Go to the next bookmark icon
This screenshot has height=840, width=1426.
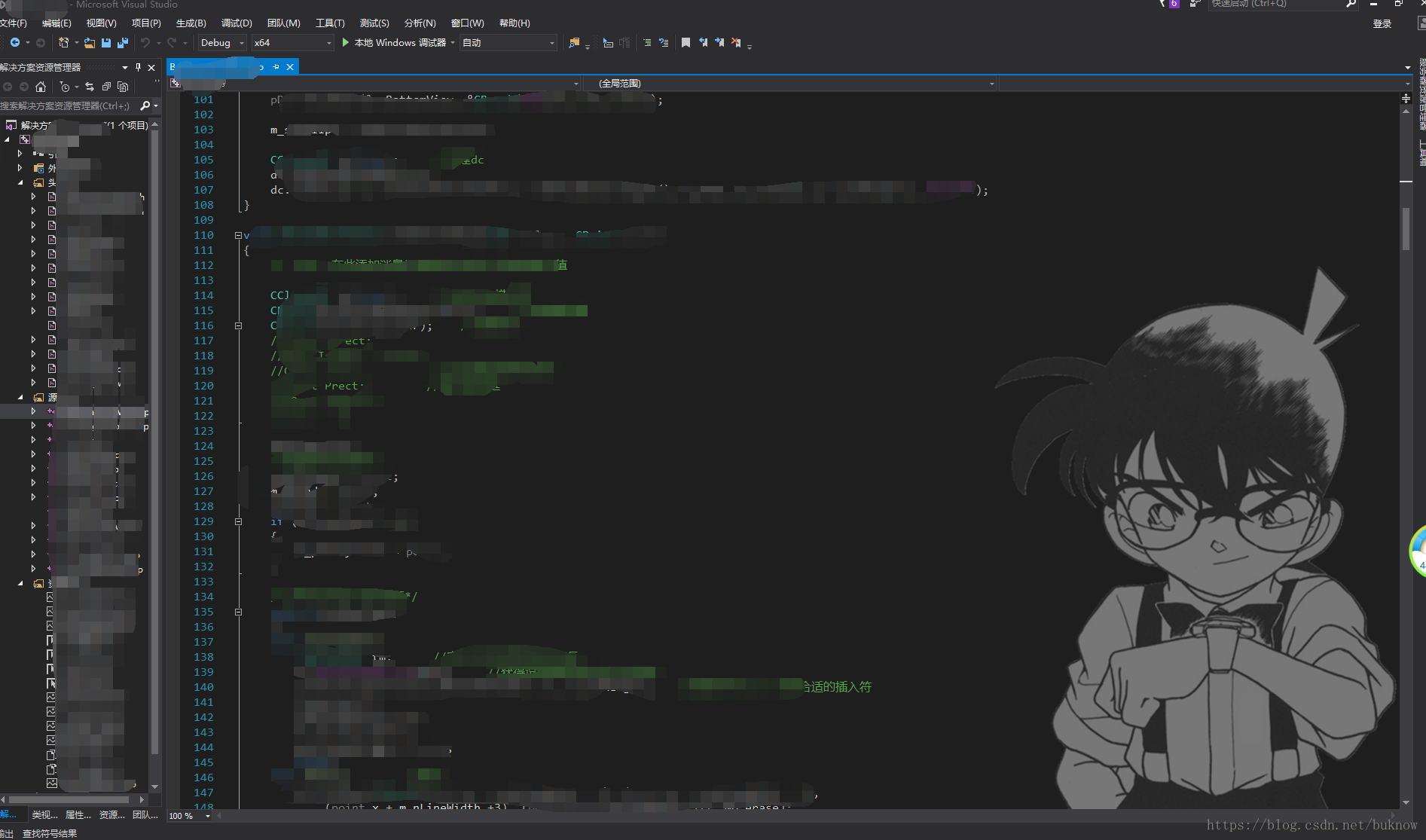pyautogui.click(x=719, y=42)
